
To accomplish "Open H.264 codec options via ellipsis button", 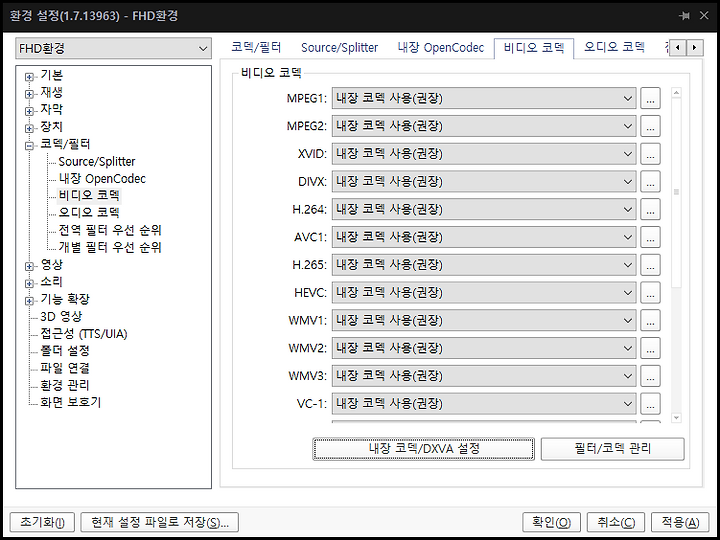I will (650, 209).
